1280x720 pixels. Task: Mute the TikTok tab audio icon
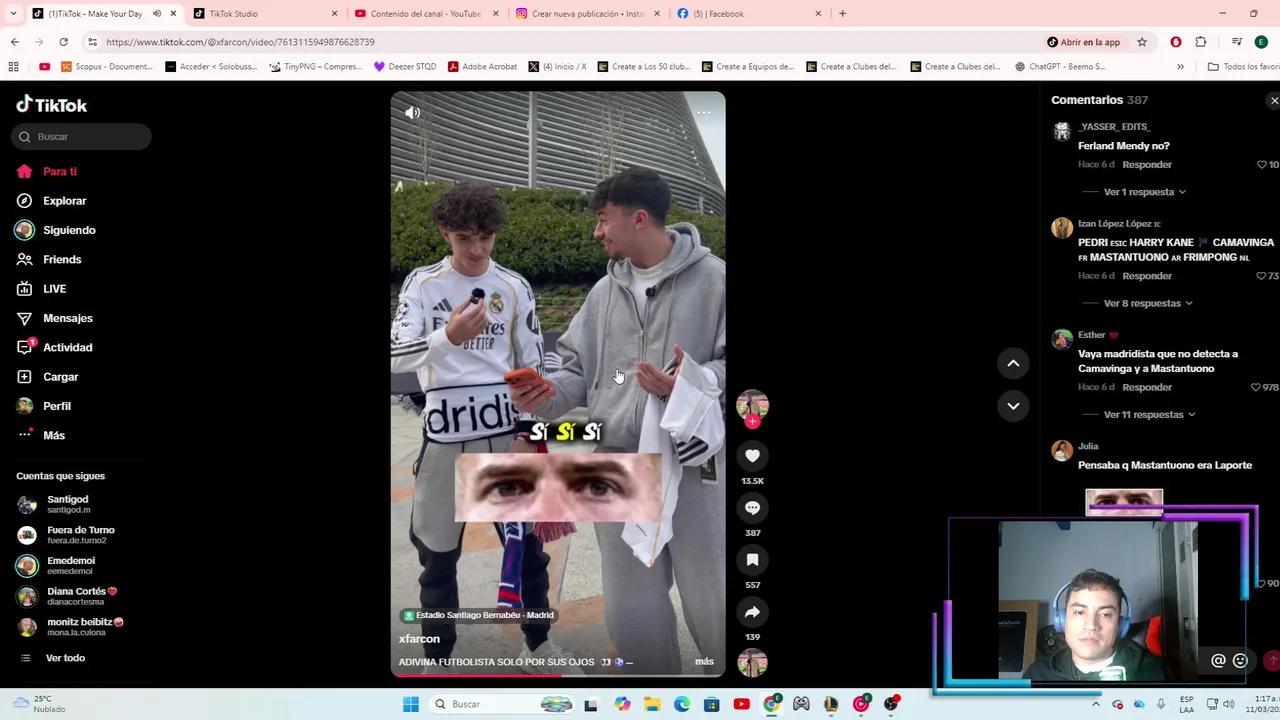point(157,14)
